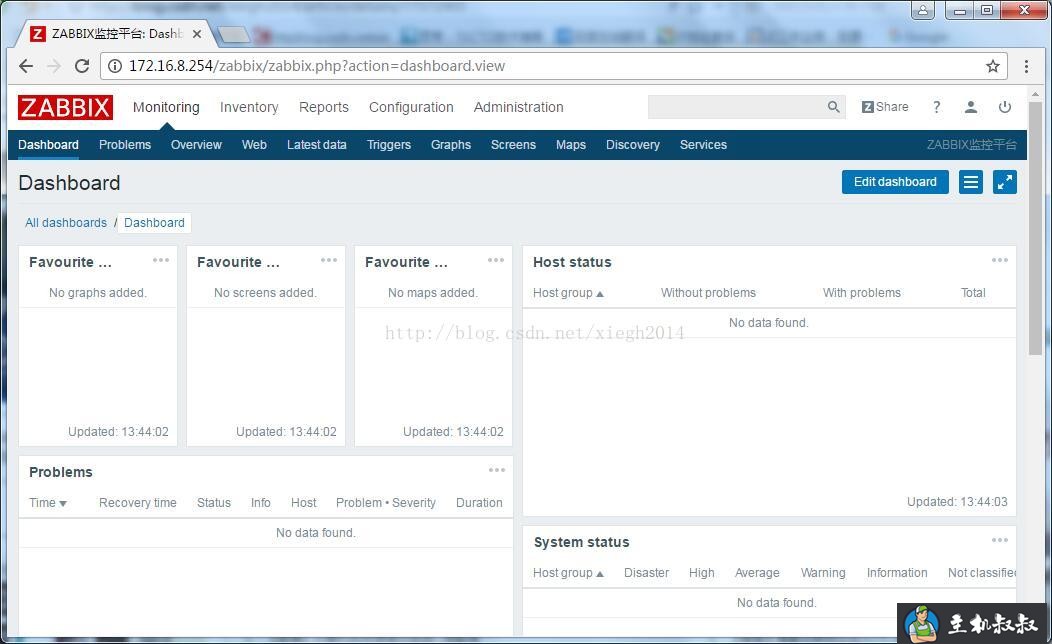Toggle Host group sorting in Host status widget
Viewport: 1052px width, 644px height.
[568, 292]
